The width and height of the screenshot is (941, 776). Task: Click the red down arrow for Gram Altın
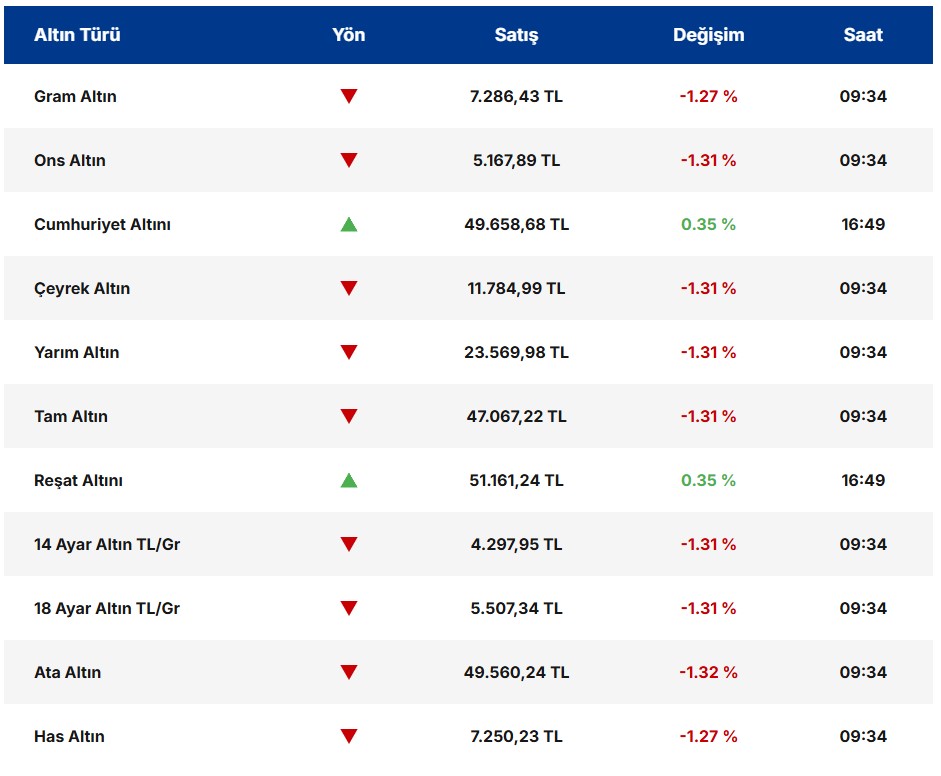point(348,97)
